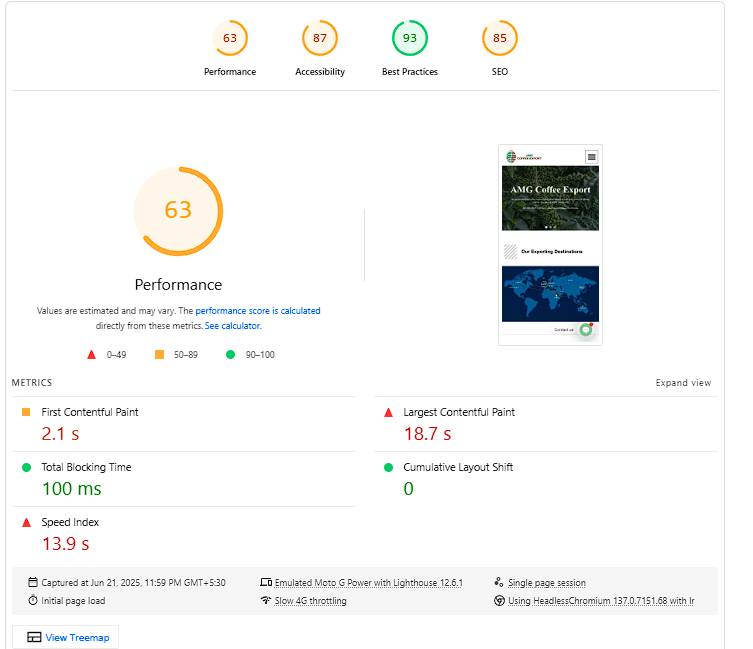Click the Cumulative Layout Shift metric label

pos(458,467)
